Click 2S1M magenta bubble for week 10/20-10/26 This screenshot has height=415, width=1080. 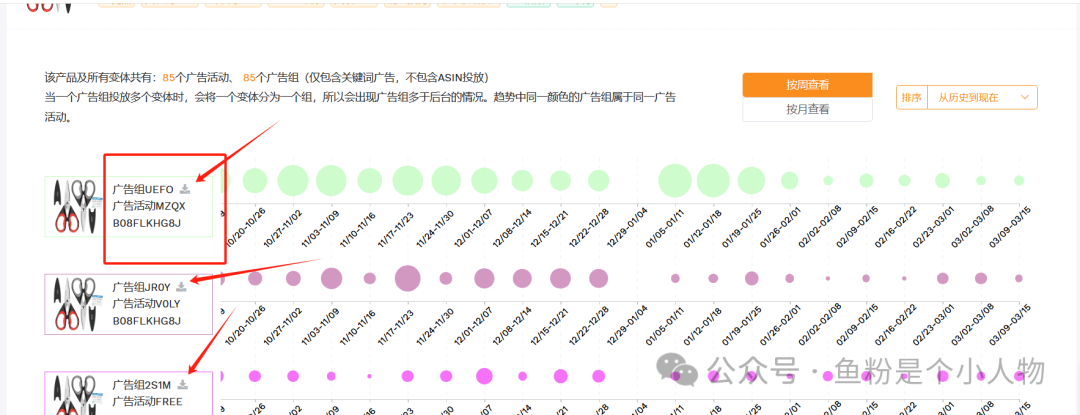click(x=255, y=376)
